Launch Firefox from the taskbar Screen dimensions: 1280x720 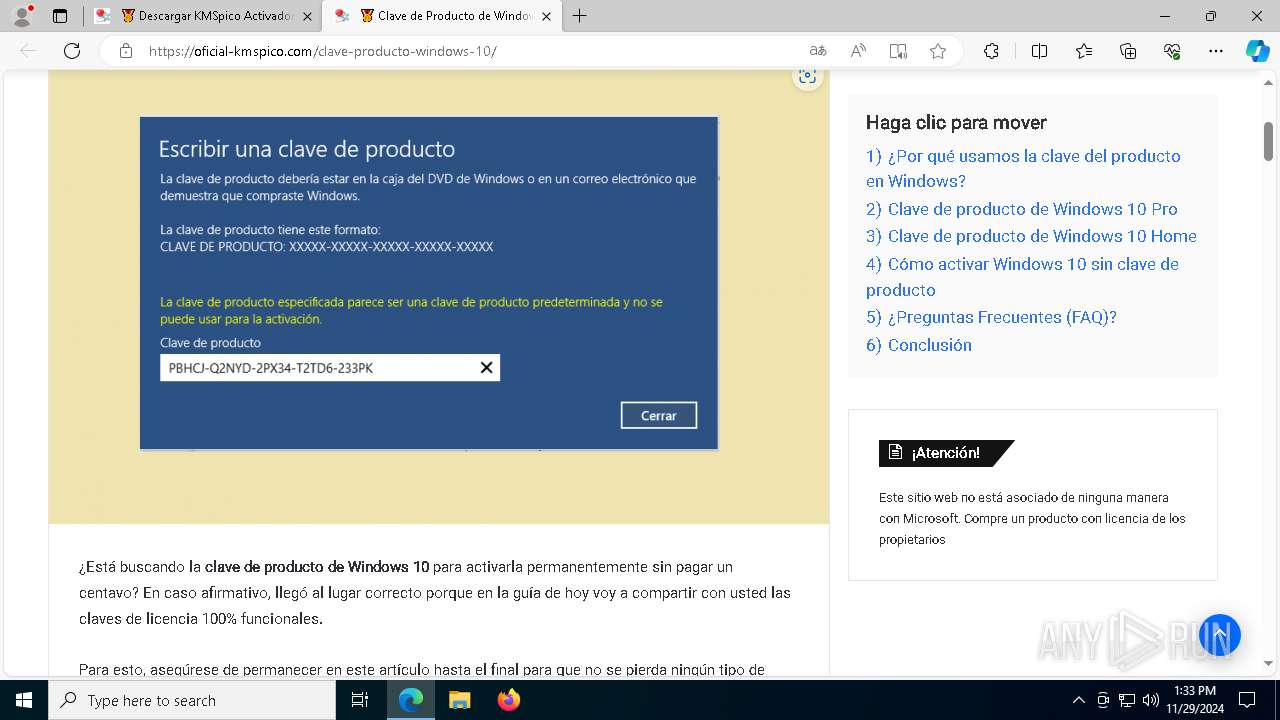pyautogui.click(x=509, y=700)
